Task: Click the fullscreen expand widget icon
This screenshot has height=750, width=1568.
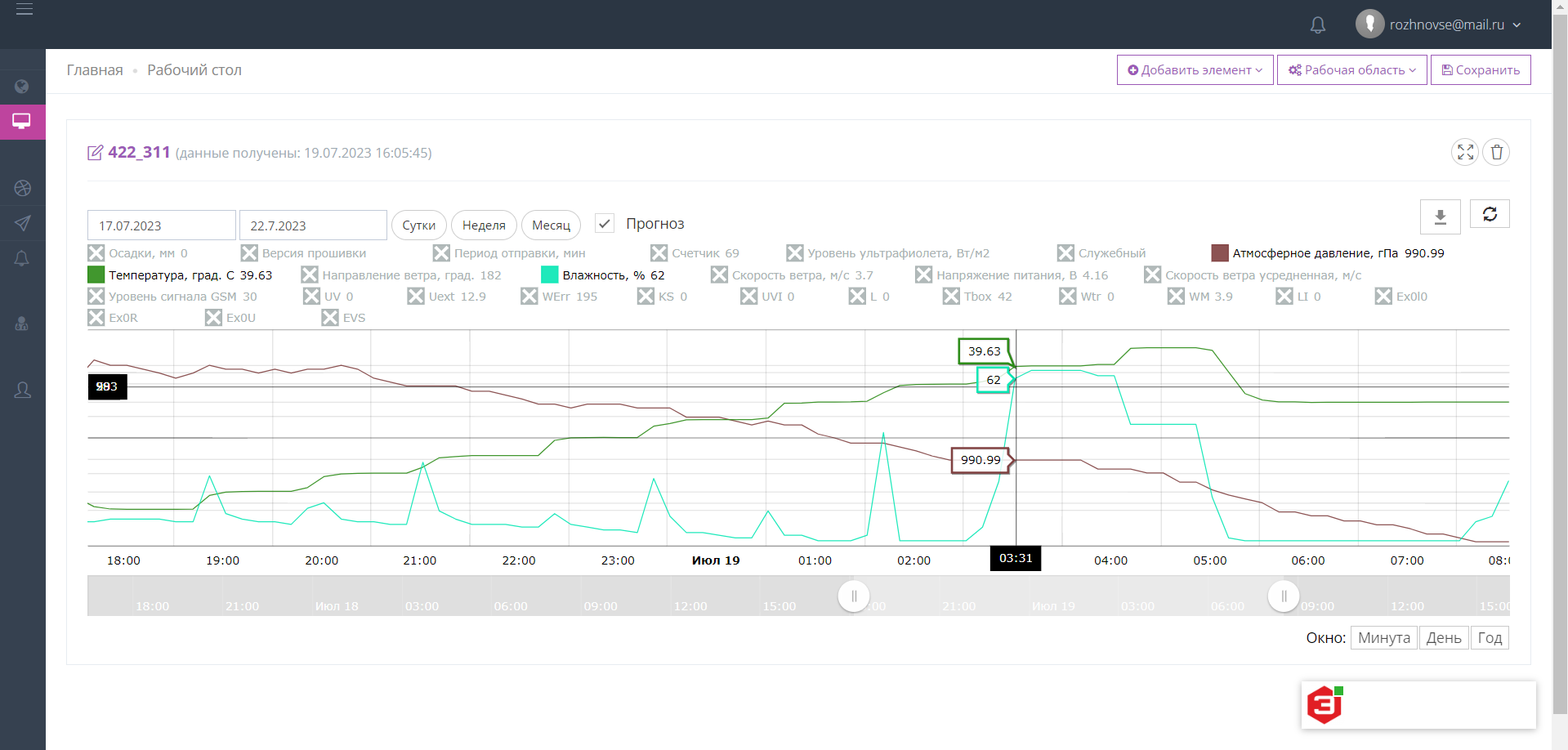Action: [1464, 152]
